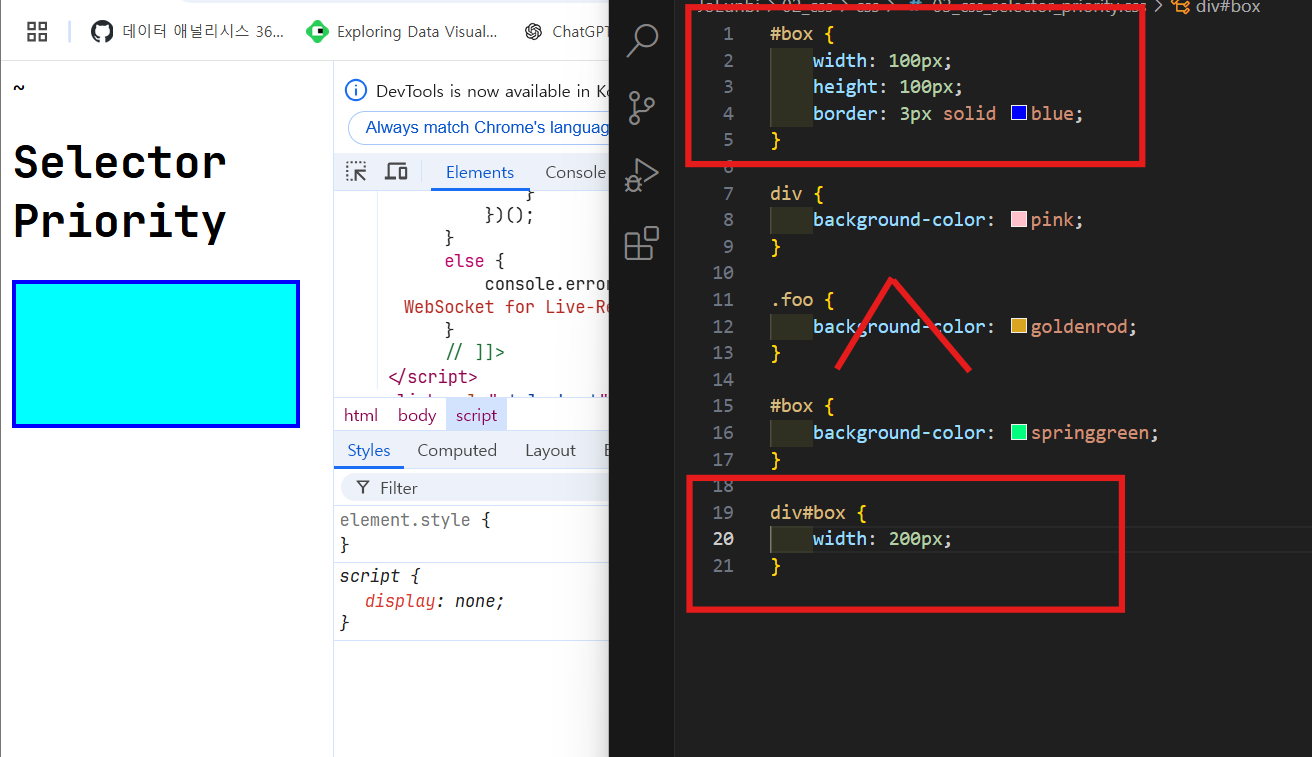The width and height of the screenshot is (1312, 757).
Task: Toggle the device toolbar icon in DevTools
Action: pyautogui.click(x=396, y=172)
